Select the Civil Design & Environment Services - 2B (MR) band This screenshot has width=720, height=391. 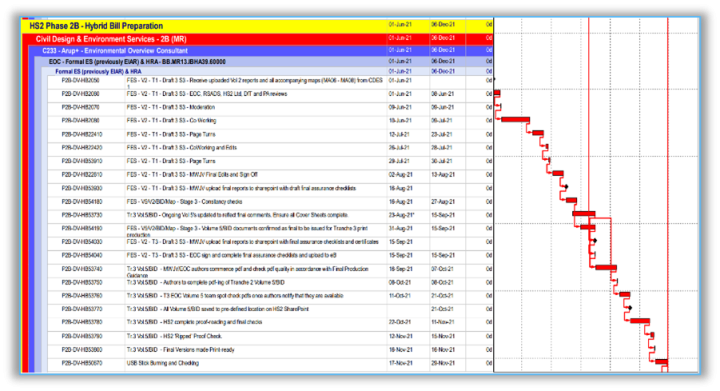point(261,39)
